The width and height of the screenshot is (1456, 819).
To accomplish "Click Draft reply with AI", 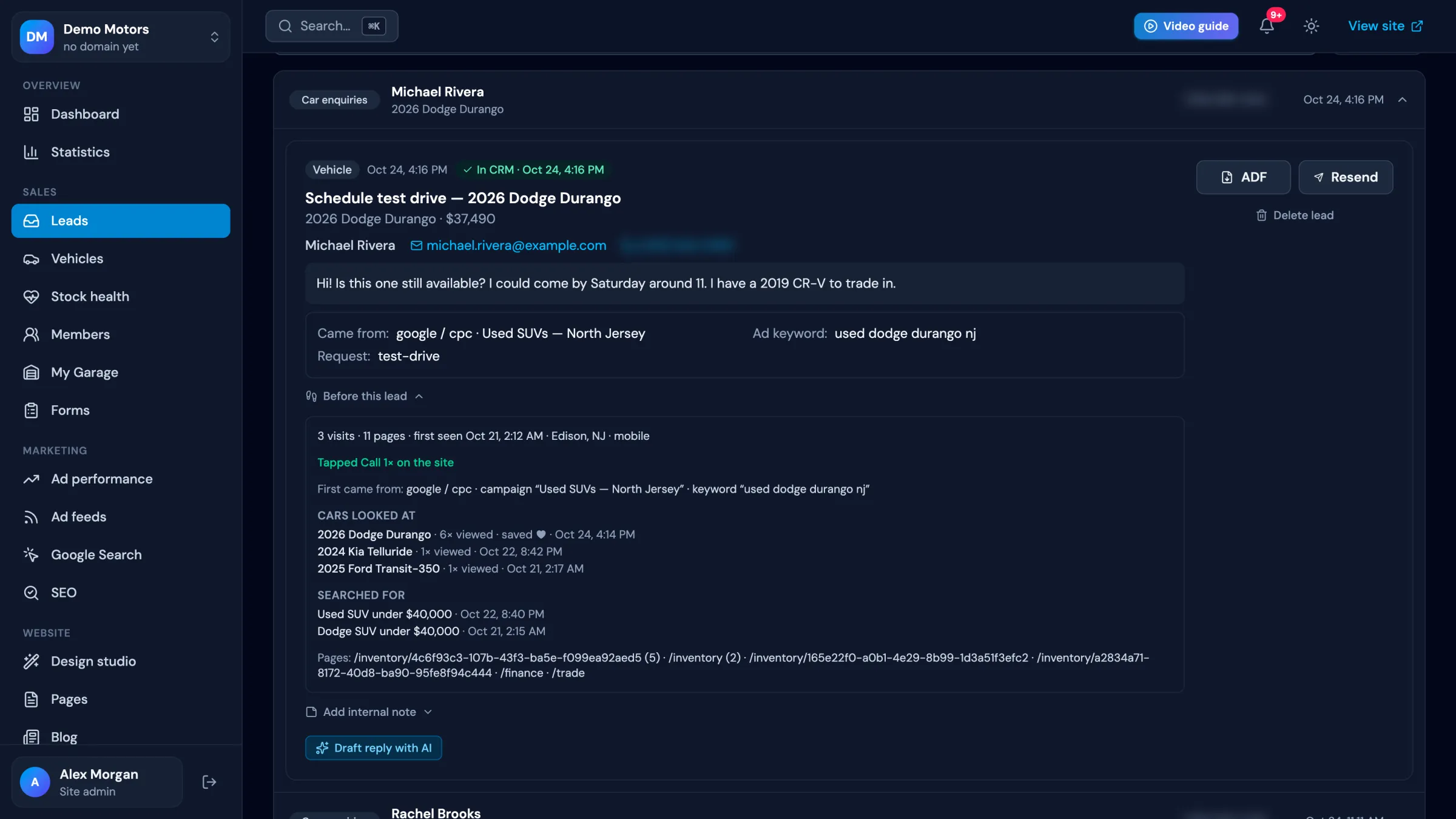I will coord(373,748).
